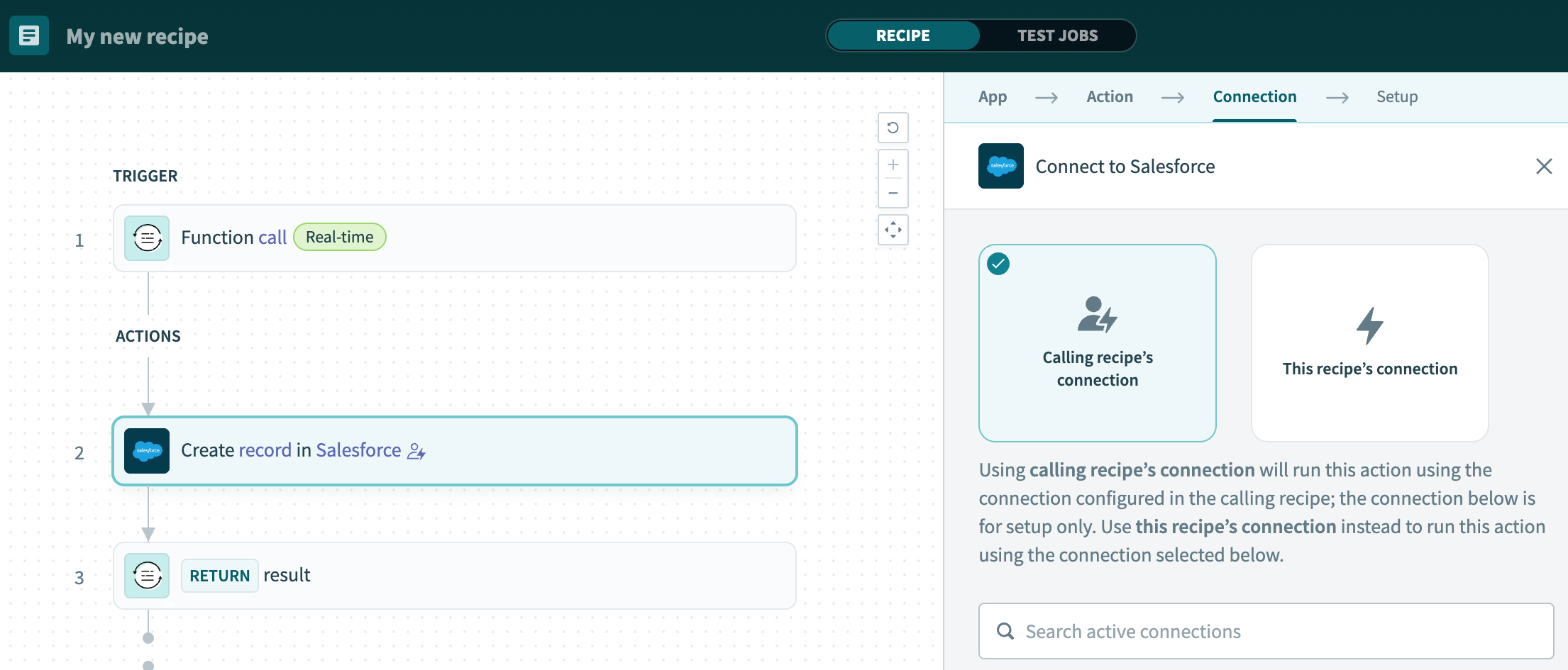The image size is (1568, 670).
Task: Switch to the TEST JOBS tab
Action: [1056, 35]
